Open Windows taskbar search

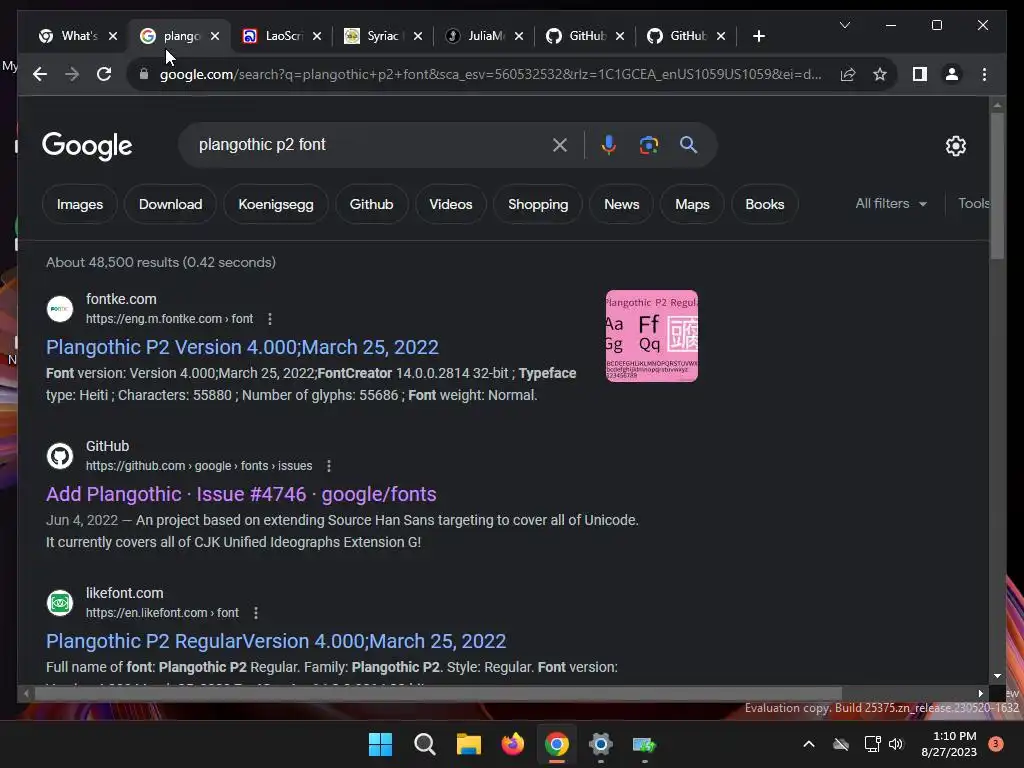(x=424, y=744)
